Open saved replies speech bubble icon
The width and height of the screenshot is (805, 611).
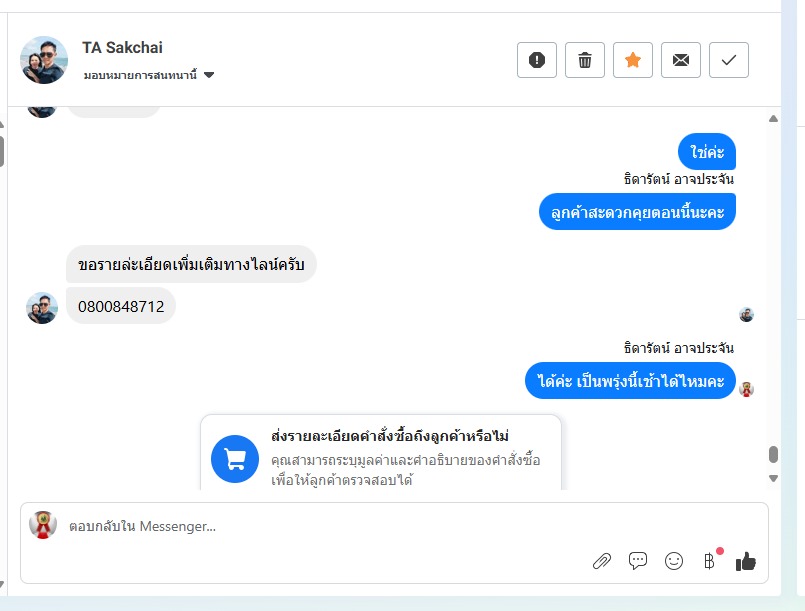(x=638, y=561)
